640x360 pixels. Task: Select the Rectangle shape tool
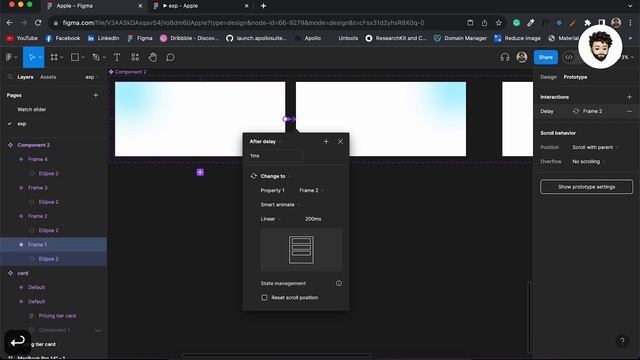[75, 58]
